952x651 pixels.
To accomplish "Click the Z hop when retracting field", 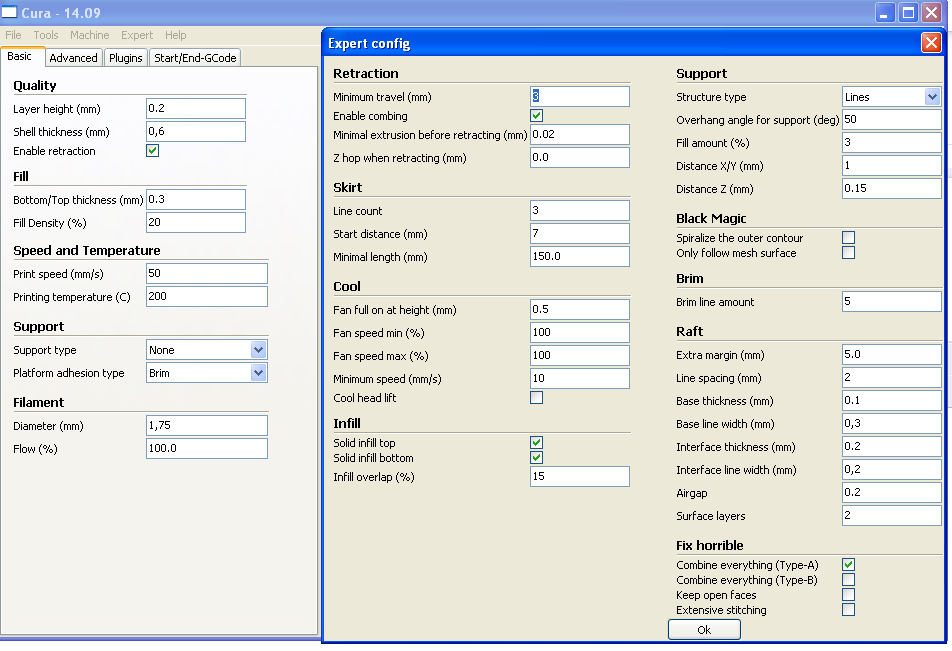I will pos(580,158).
